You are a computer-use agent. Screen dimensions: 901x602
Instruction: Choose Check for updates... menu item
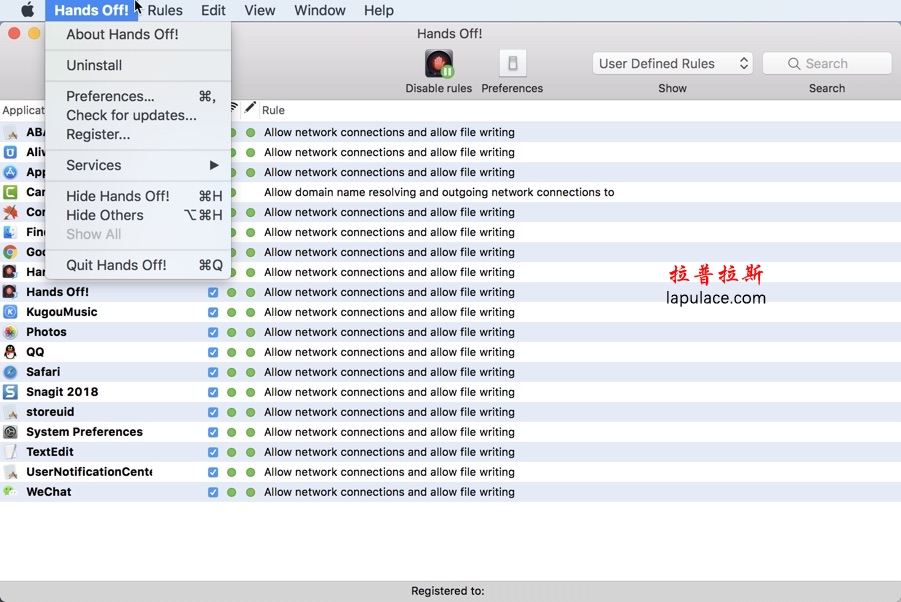coord(131,115)
